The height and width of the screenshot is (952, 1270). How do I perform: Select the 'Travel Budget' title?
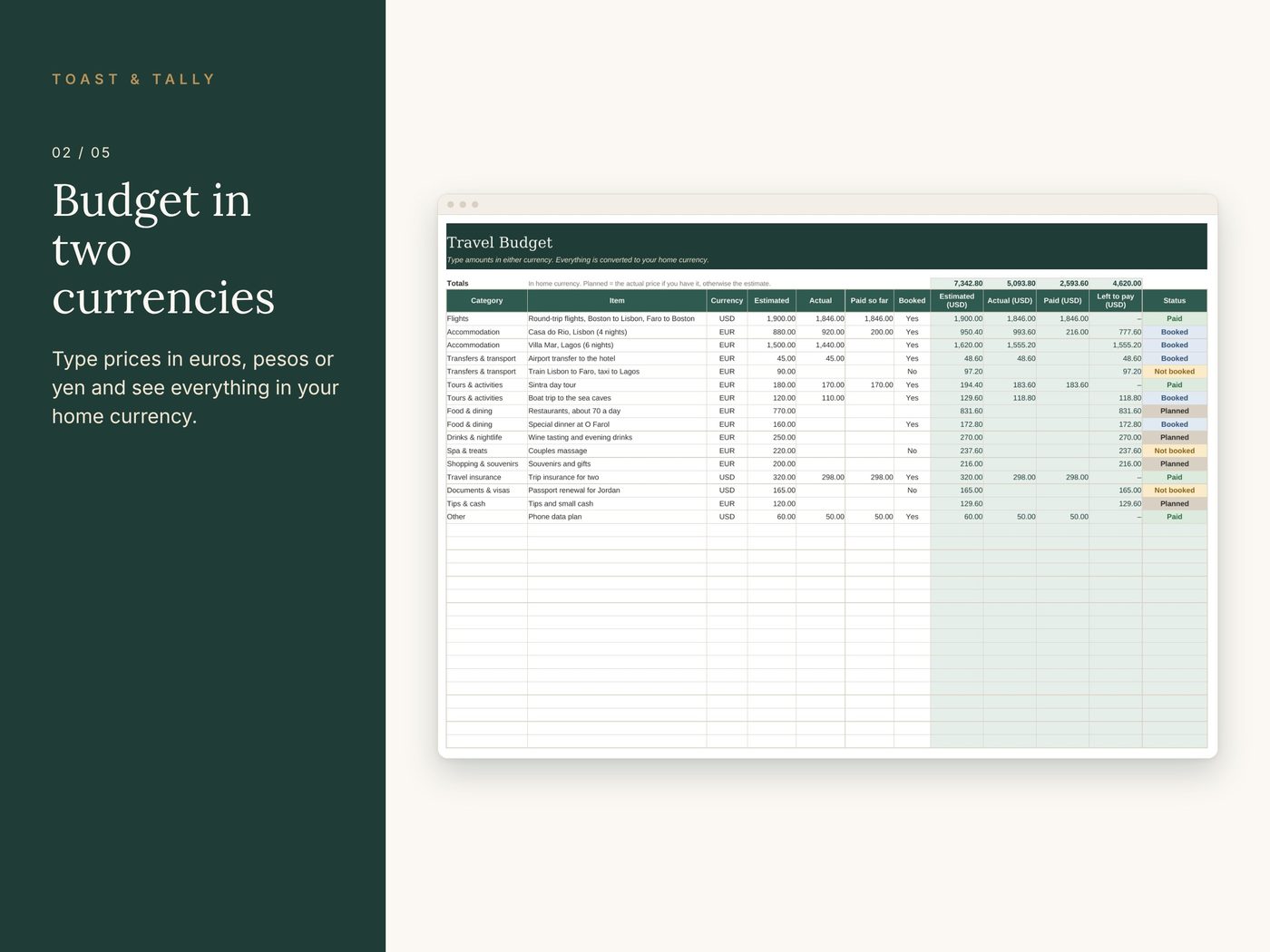(499, 242)
